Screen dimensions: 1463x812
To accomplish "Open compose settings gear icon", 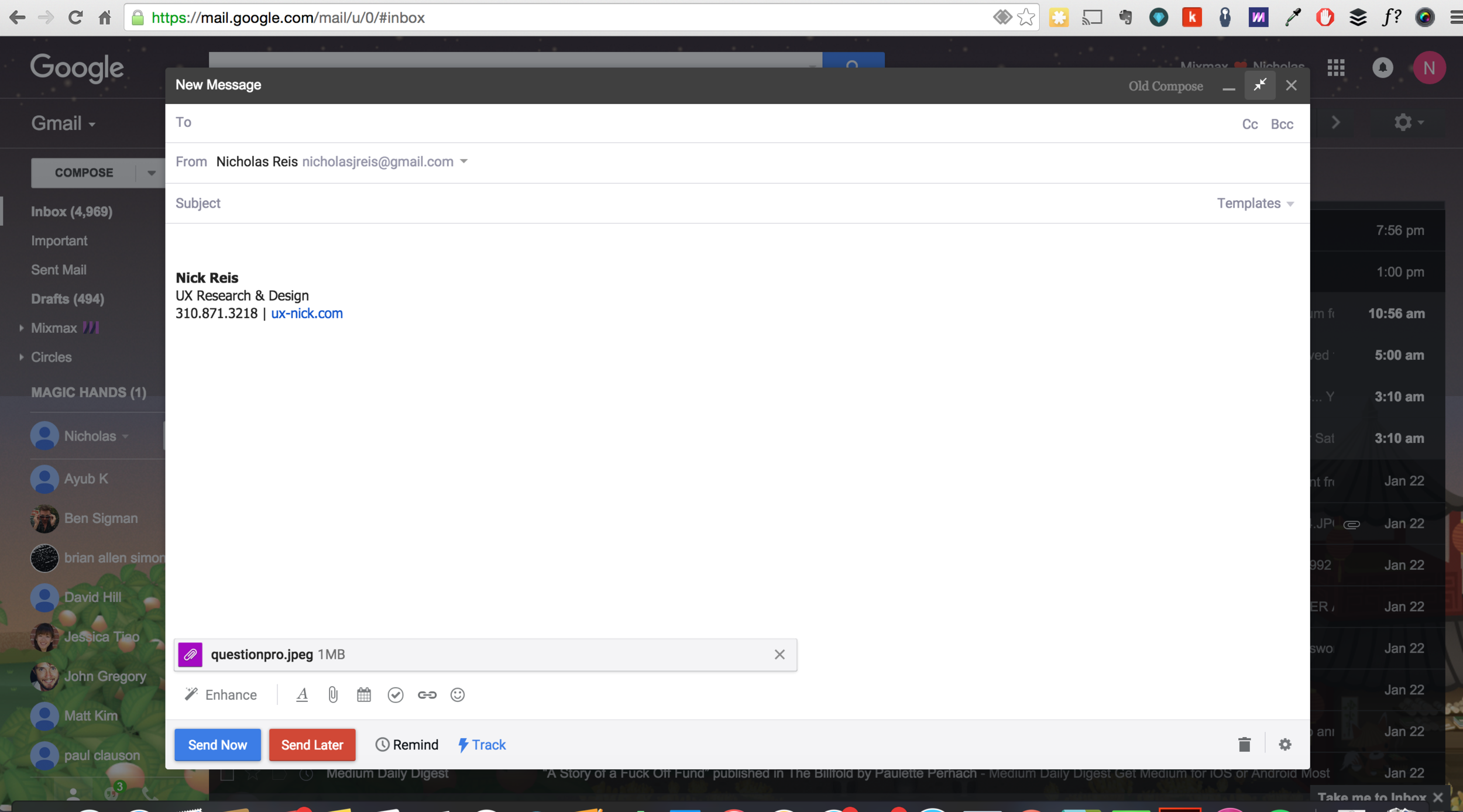I will click(x=1285, y=744).
